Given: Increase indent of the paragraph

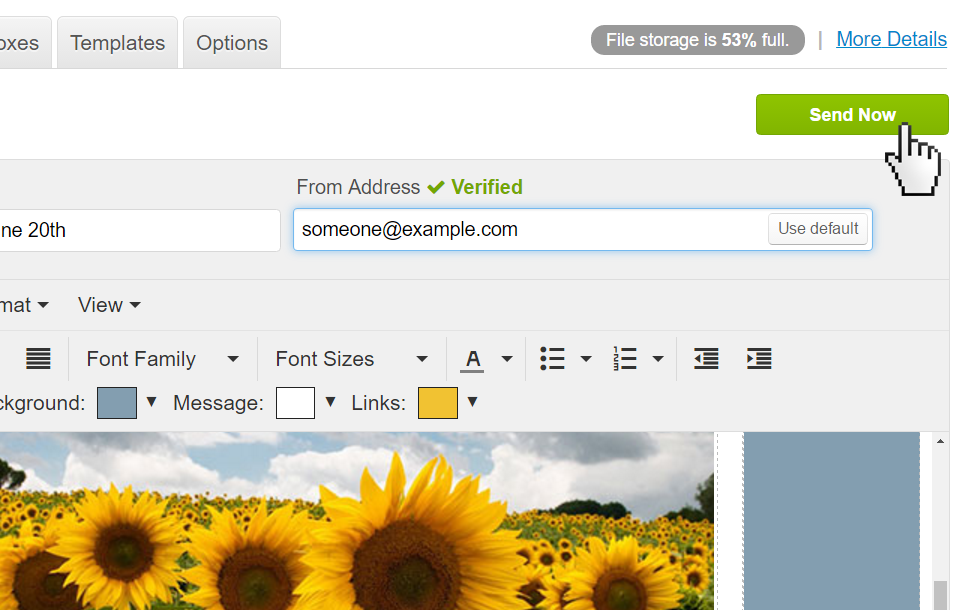Looking at the screenshot, I should tap(758, 359).
